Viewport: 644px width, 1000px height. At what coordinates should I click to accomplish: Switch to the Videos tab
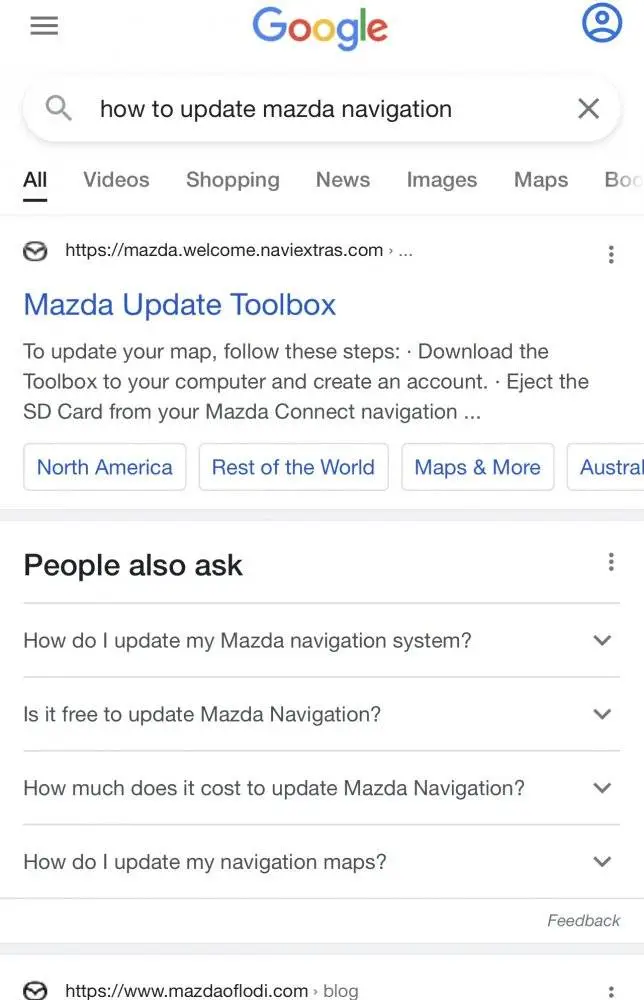[116, 180]
